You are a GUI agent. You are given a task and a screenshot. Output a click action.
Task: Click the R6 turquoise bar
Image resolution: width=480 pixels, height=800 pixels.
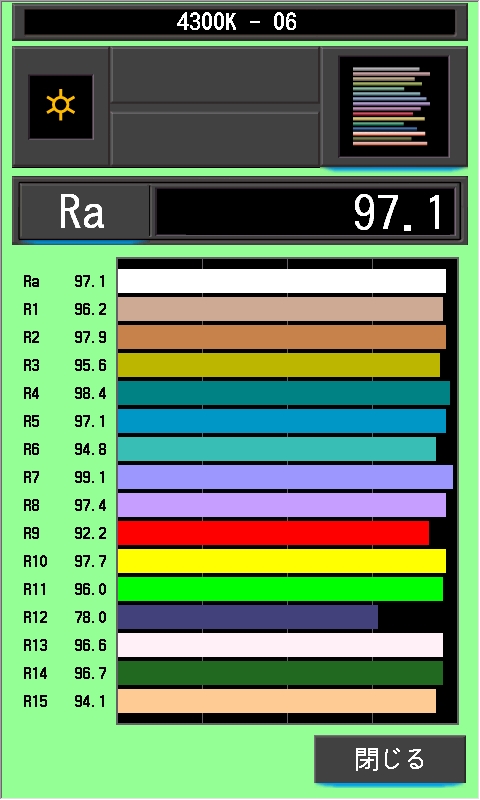tap(277, 449)
